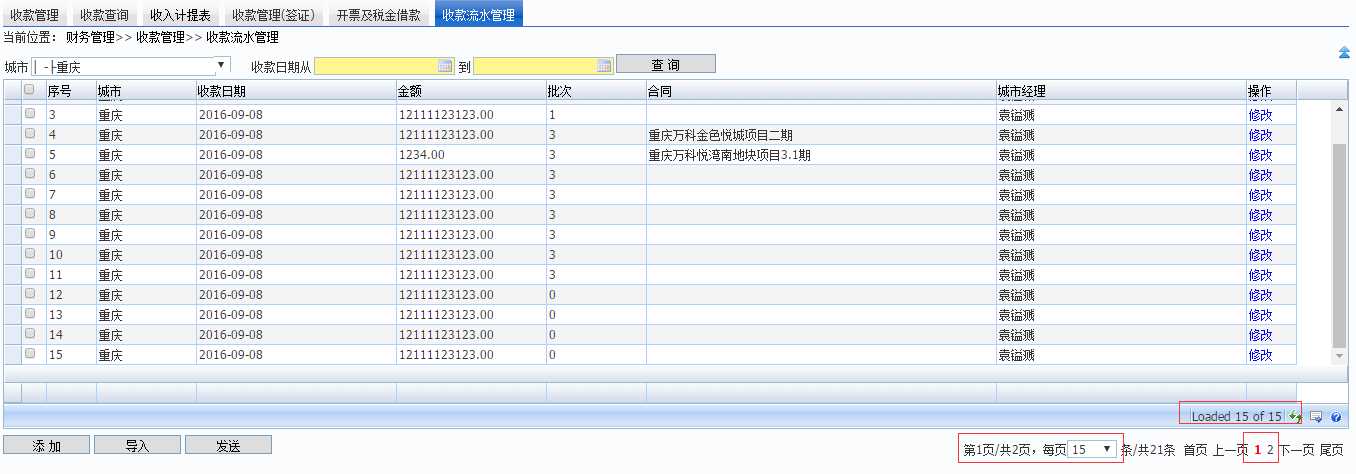Click the Loaded 15 of 15 status text
Image resolution: width=1356 pixels, height=474 pixels.
pyautogui.click(x=1237, y=416)
